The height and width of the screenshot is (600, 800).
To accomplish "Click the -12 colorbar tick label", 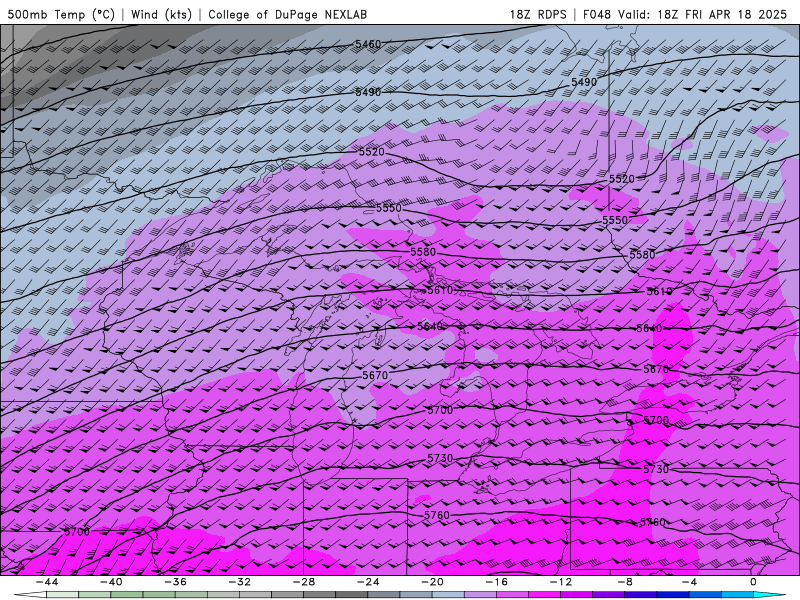I will 561,582.
